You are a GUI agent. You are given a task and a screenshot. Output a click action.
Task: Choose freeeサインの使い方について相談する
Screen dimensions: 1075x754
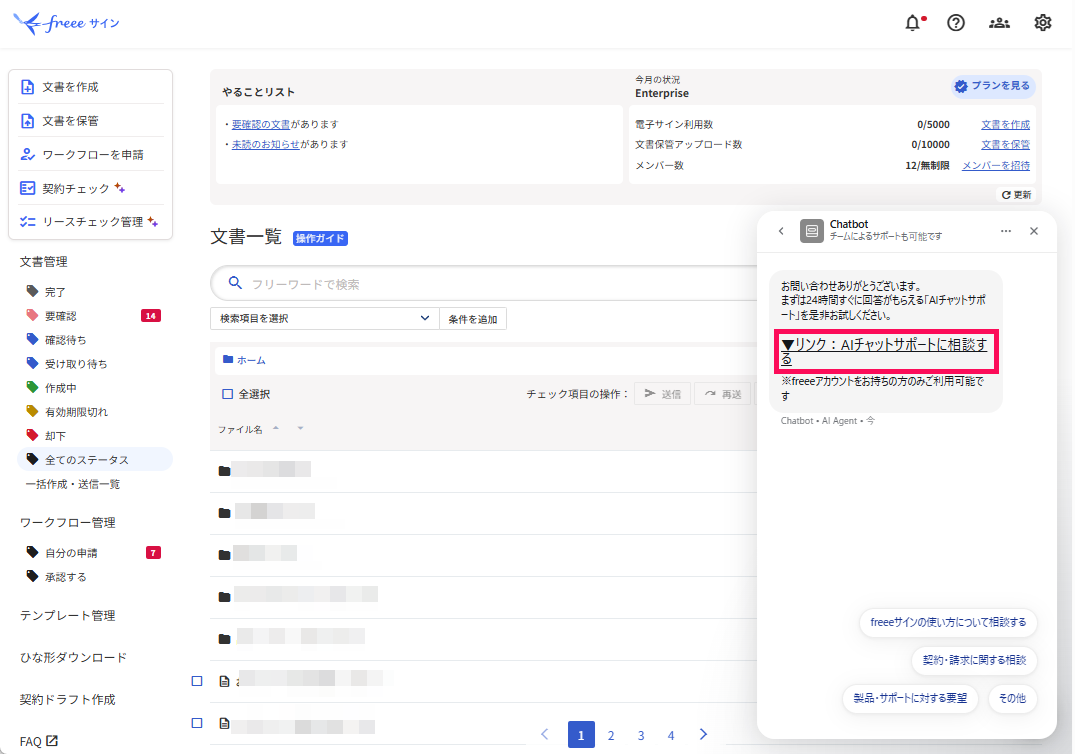pyautogui.click(x=948, y=622)
